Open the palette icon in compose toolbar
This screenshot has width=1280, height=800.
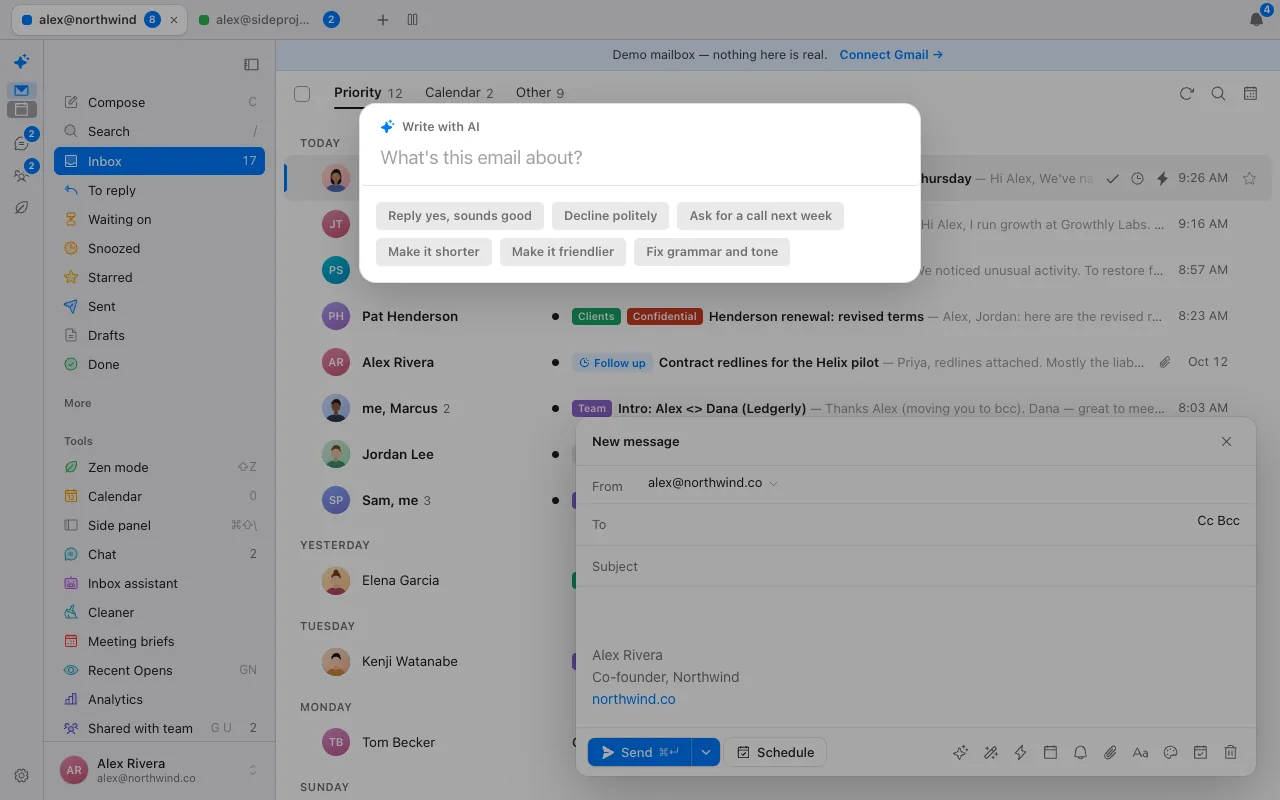(x=1171, y=753)
